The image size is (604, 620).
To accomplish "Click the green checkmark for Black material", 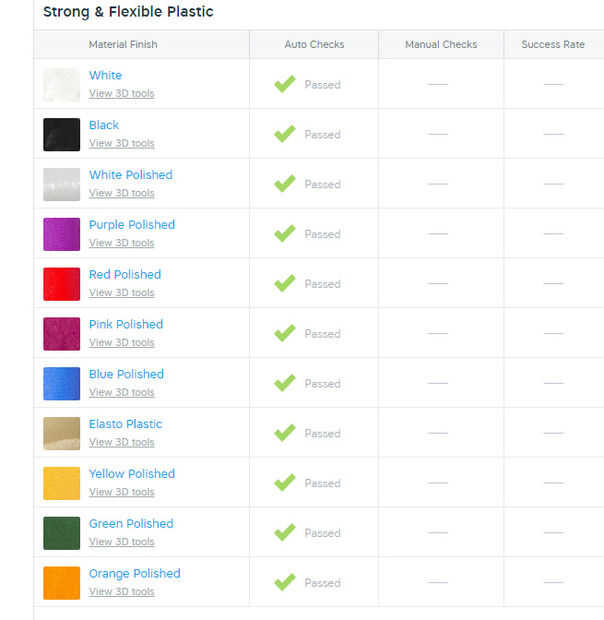I will click(x=285, y=134).
